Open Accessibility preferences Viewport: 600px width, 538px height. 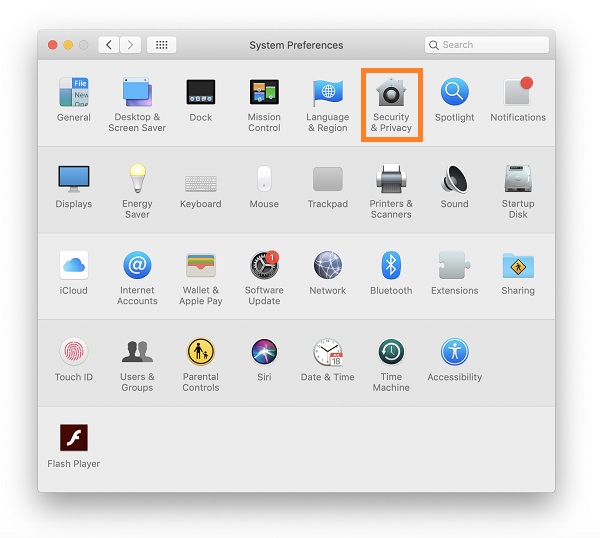tap(454, 353)
